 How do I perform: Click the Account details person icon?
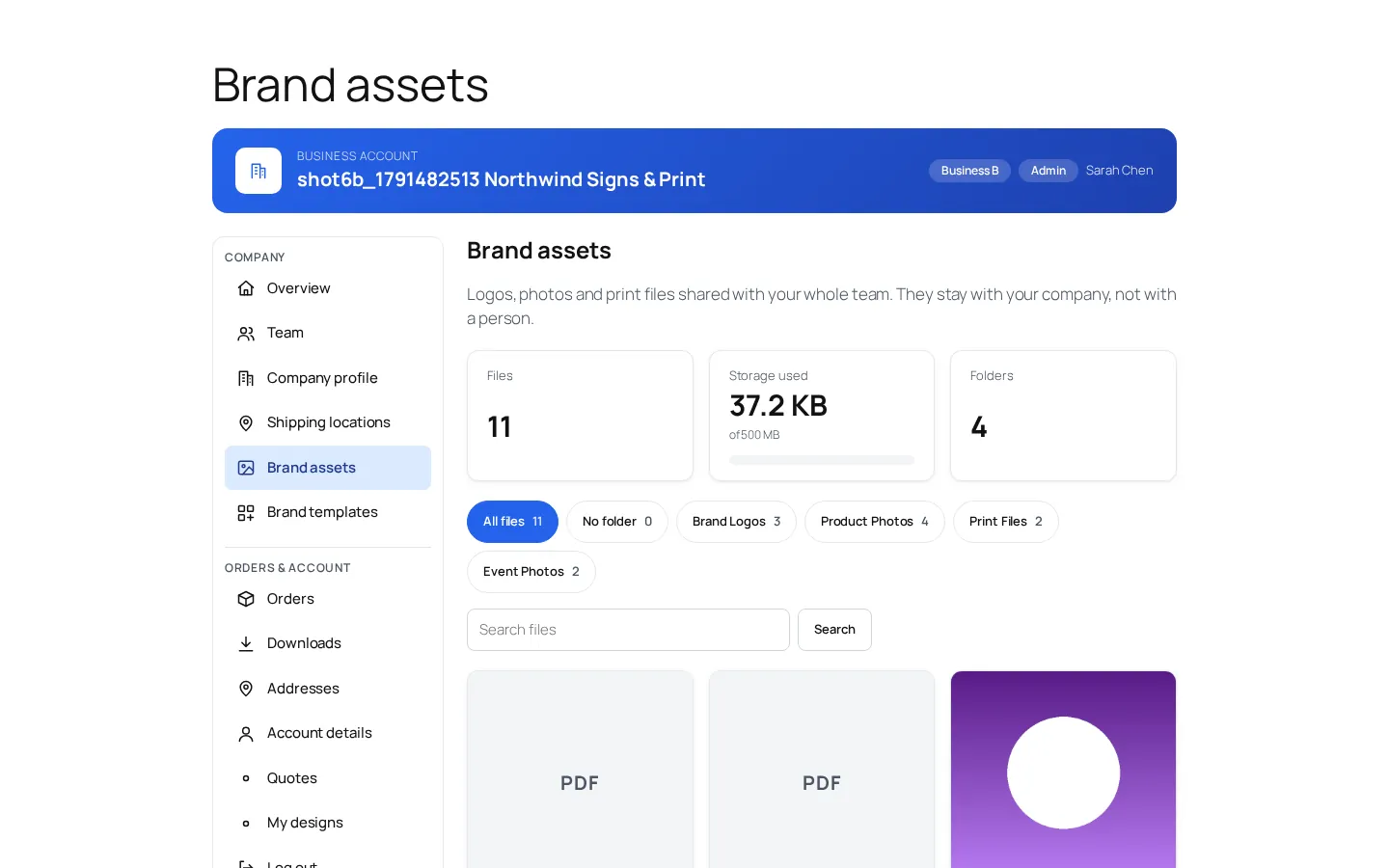coord(246,733)
